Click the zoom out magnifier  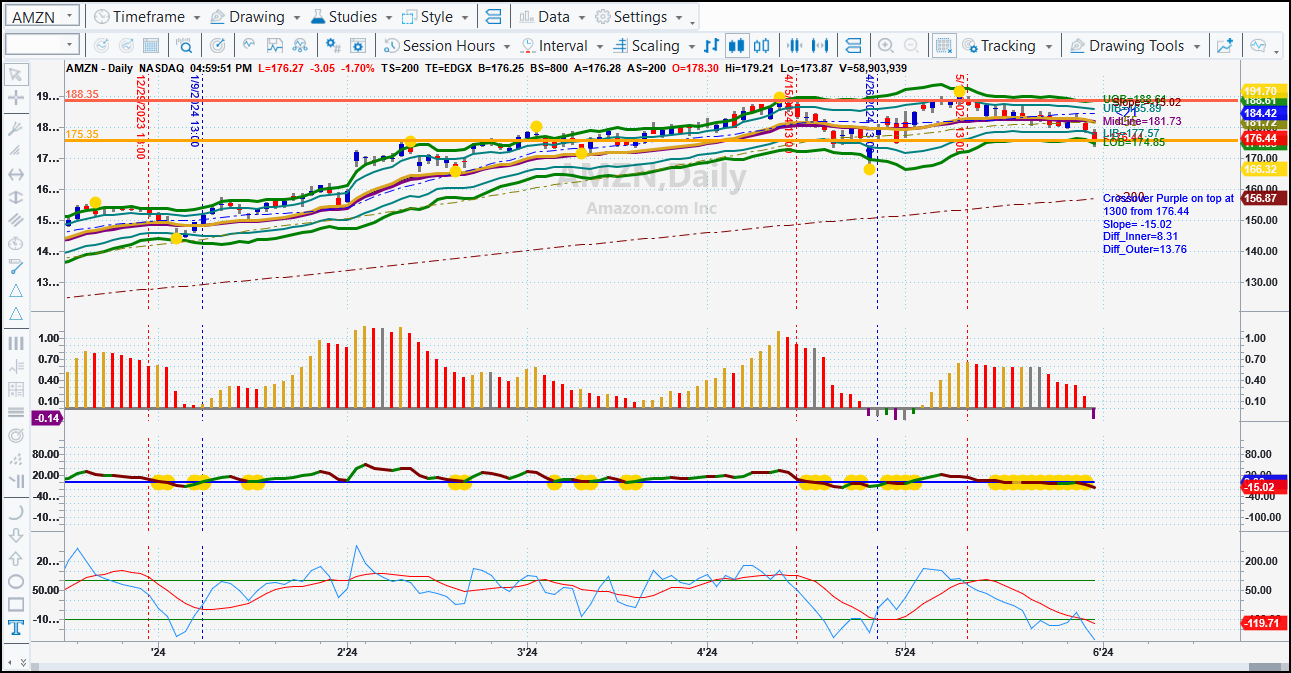click(x=912, y=46)
